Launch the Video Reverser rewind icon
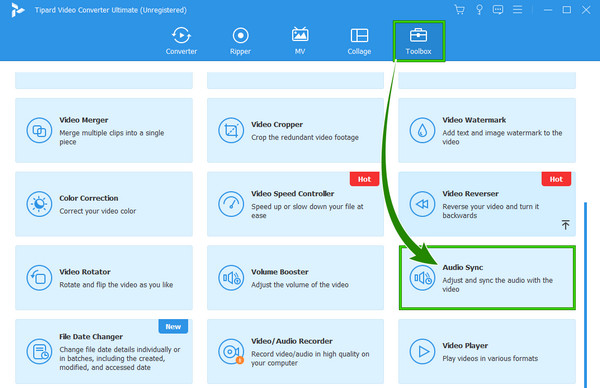Image resolution: width=600 pixels, height=388 pixels. [x=422, y=204]
